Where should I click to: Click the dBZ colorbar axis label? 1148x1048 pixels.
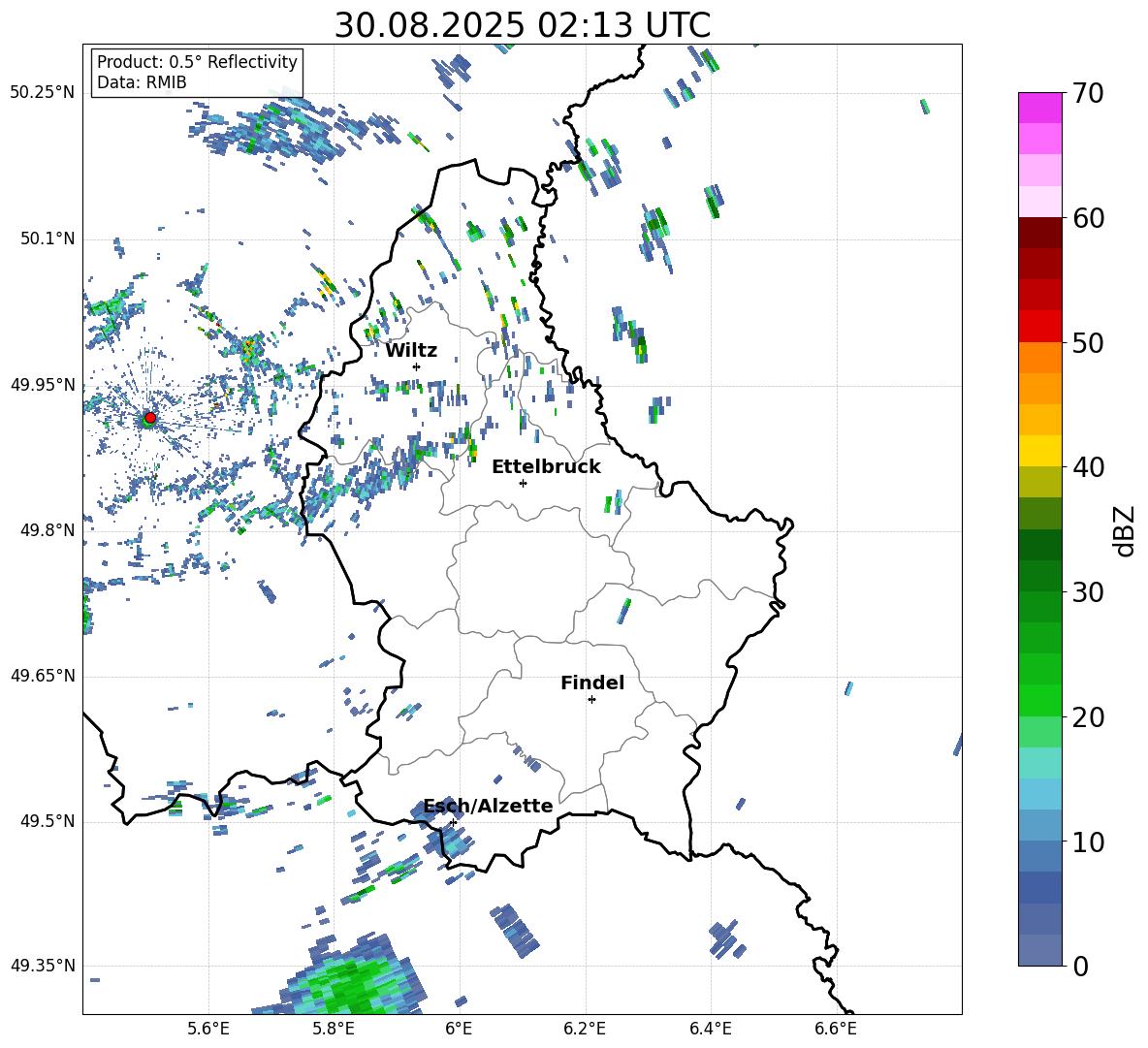click(x=1126, y=530)
